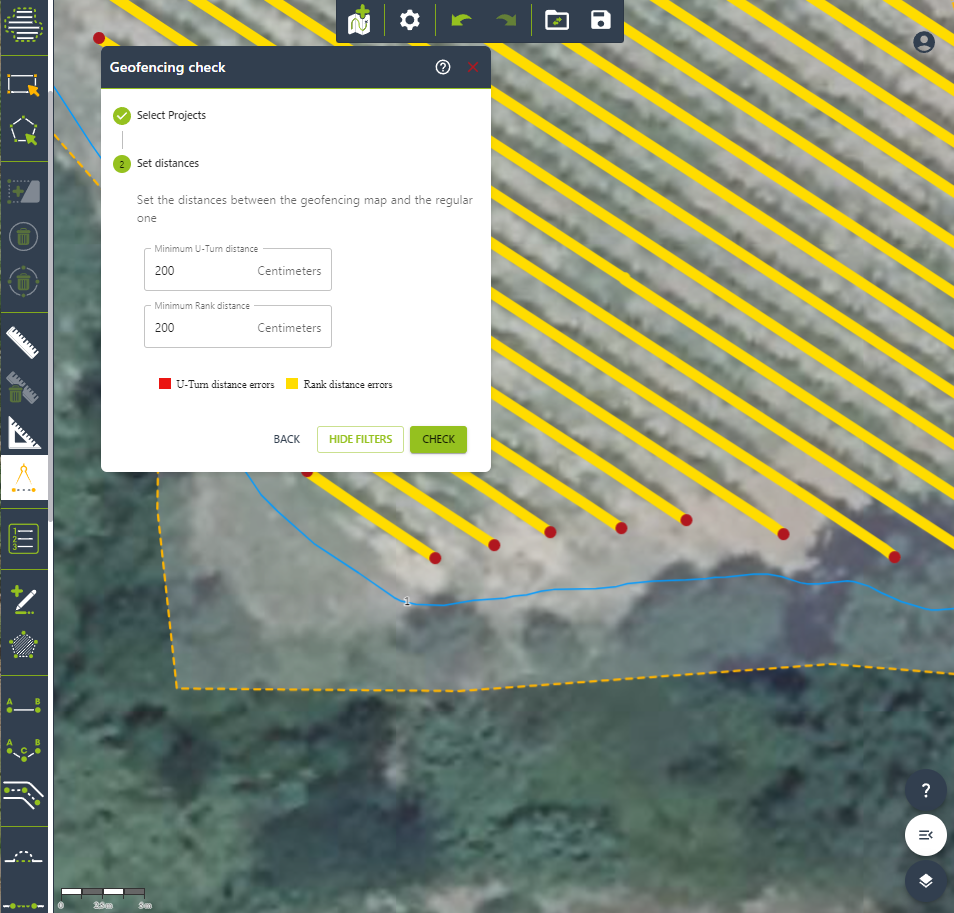Click the green CHECK button
The width and height of the screenshot is (954, 913).
438,439
